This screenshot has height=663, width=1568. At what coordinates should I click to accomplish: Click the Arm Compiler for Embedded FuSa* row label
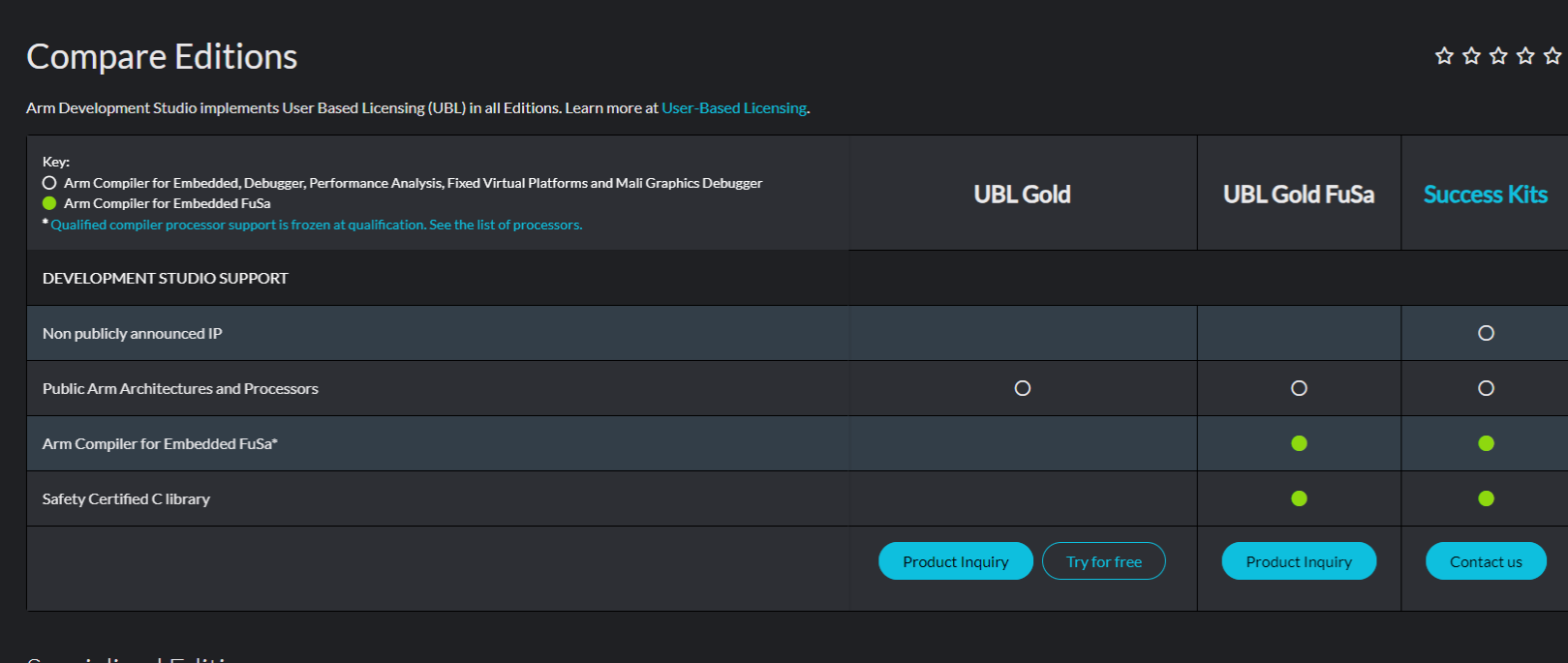pyautogui.click(x=160, y=444)
